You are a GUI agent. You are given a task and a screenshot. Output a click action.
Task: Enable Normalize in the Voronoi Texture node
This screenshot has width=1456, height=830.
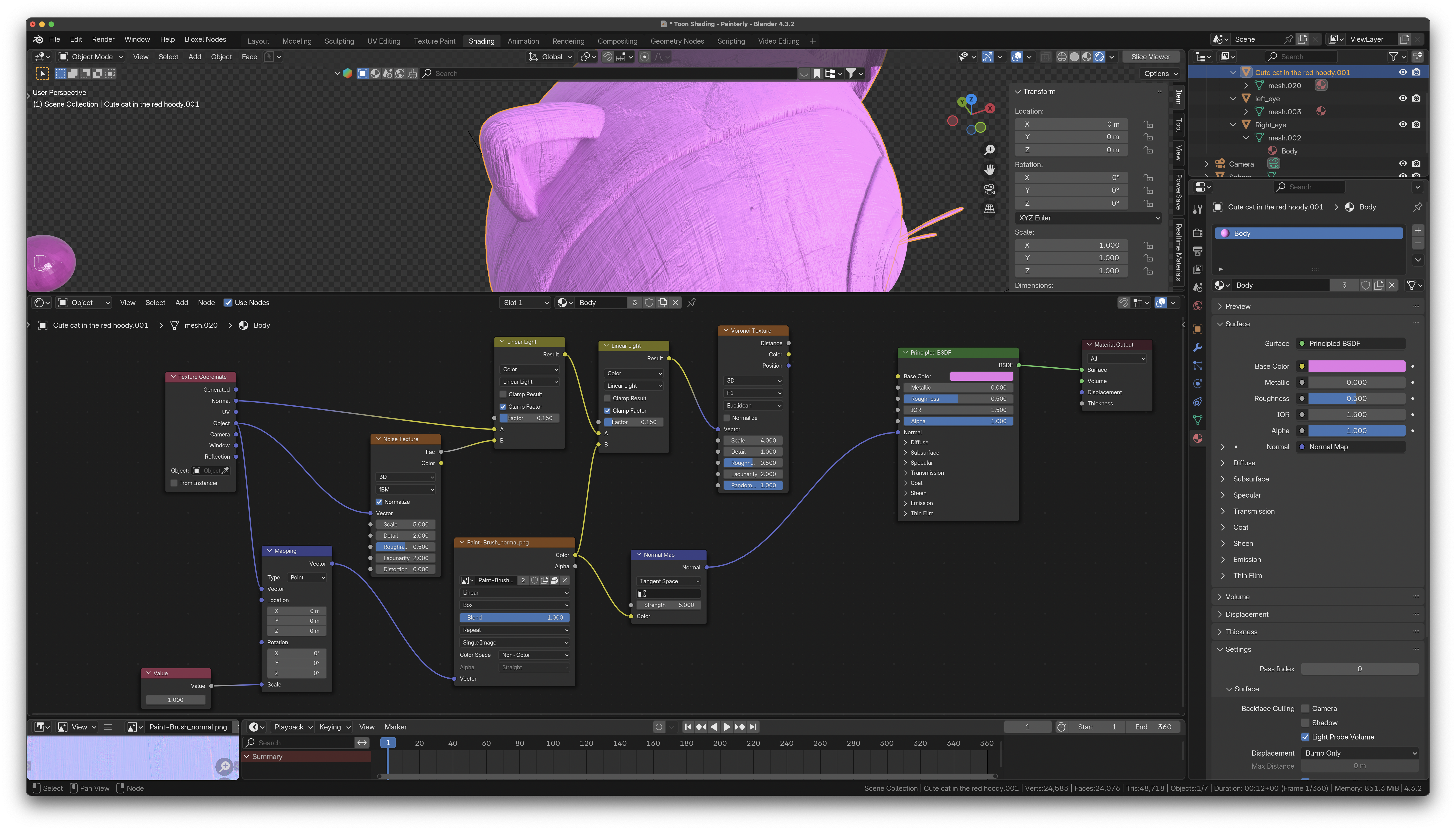pyautogui.click(x=727, y=418)
